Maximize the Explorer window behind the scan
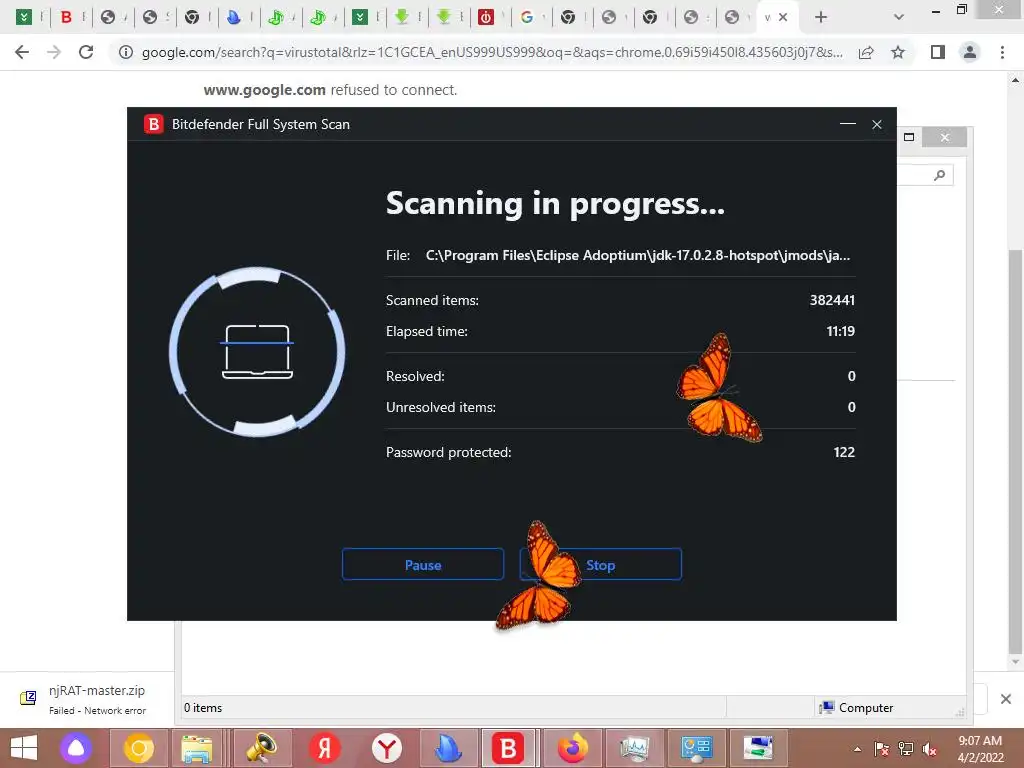Image resolution: width=1024 pixels, height=768 pixels. pyautogui.click(x=909, y=137)
